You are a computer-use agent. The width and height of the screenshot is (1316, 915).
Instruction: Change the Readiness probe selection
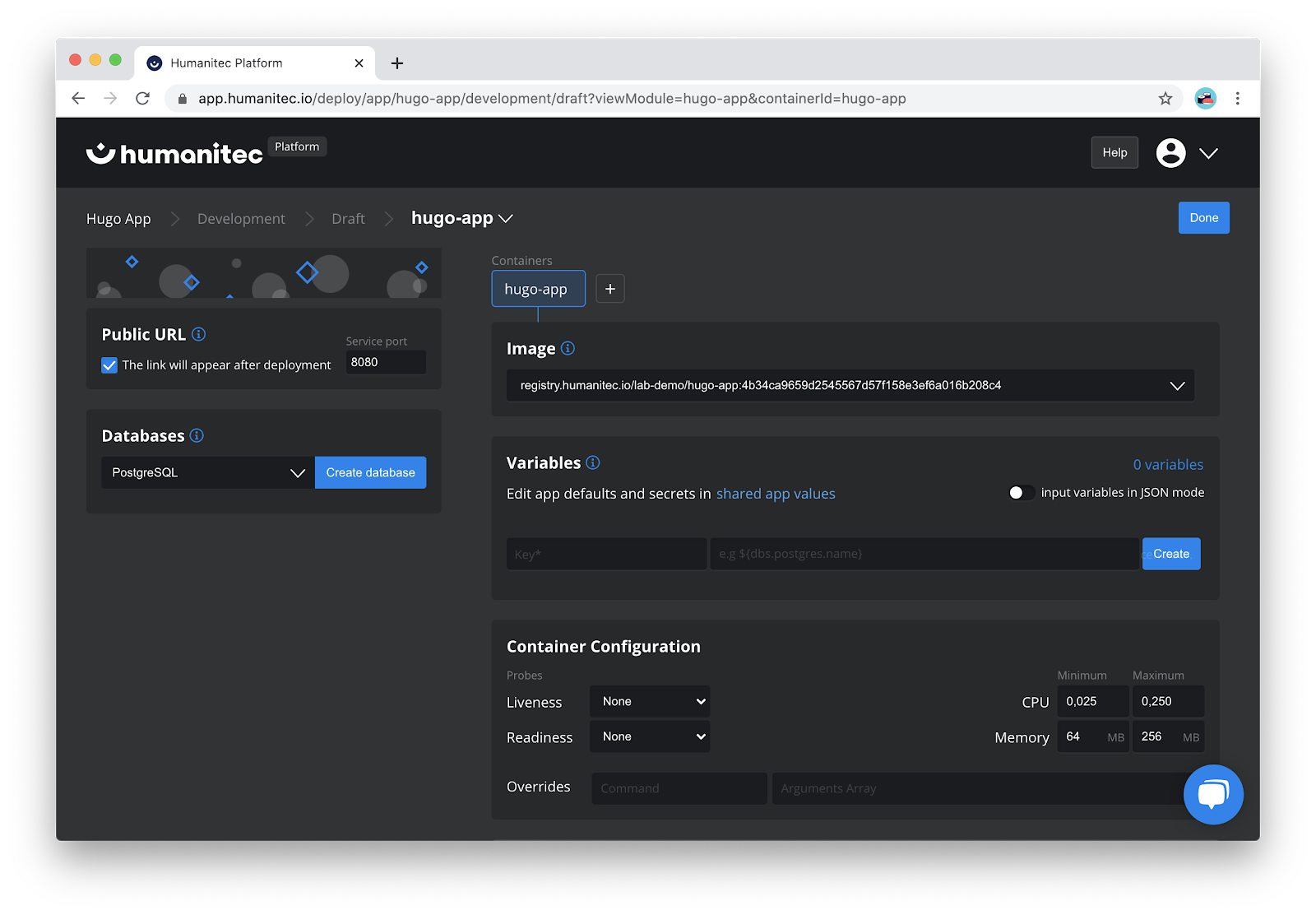[x=649, y=736]
